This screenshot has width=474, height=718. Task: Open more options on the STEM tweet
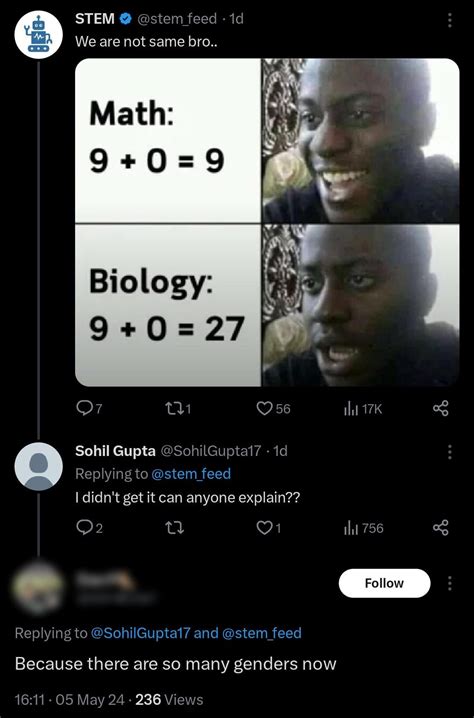click(450, 20)
